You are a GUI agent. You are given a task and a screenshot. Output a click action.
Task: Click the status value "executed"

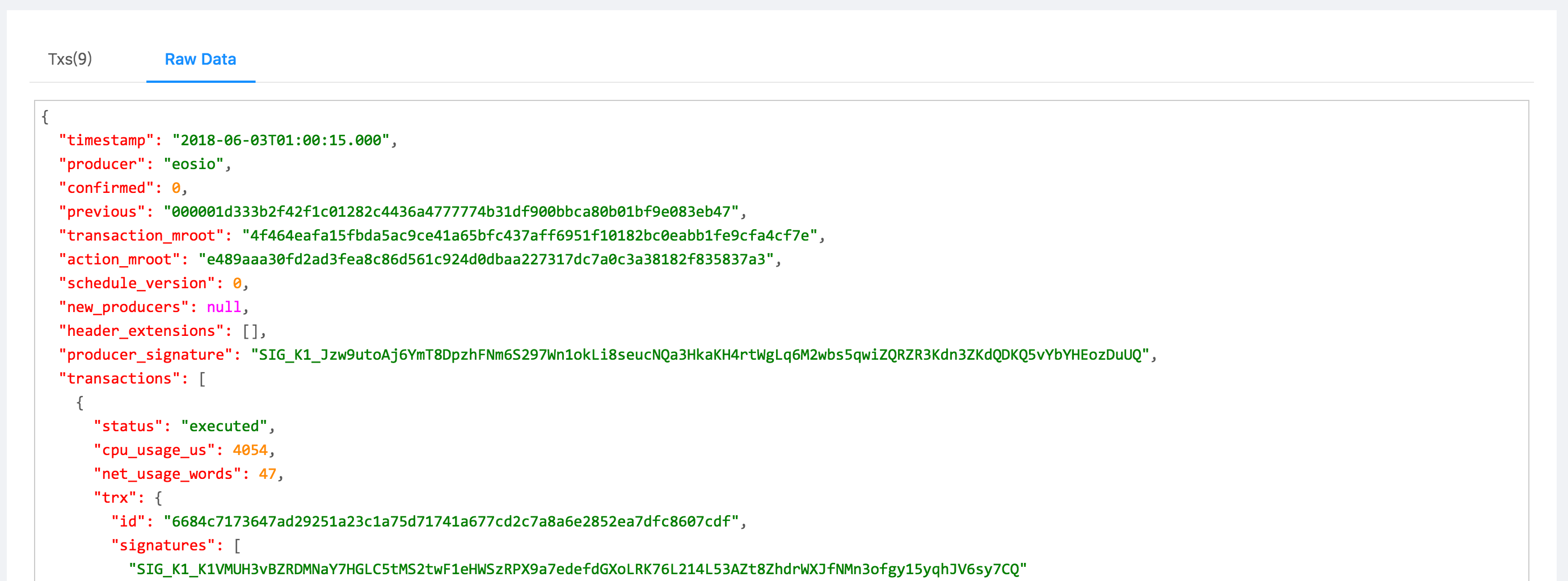224,426
